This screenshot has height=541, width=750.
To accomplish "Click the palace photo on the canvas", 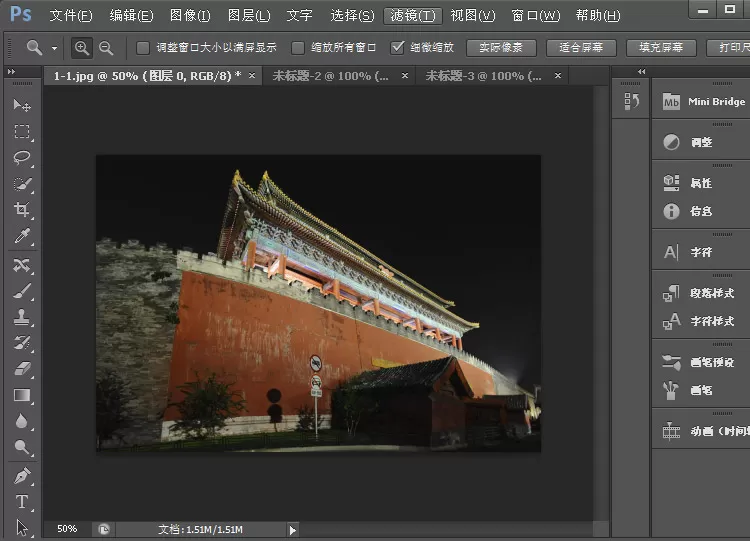I will (319, 303).
